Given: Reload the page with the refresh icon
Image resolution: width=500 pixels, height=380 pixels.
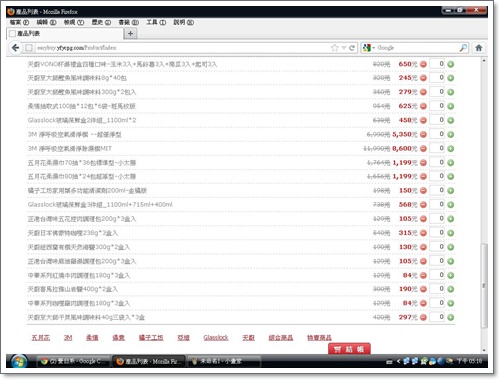Looking at the screenshot, I should point(352,48).
